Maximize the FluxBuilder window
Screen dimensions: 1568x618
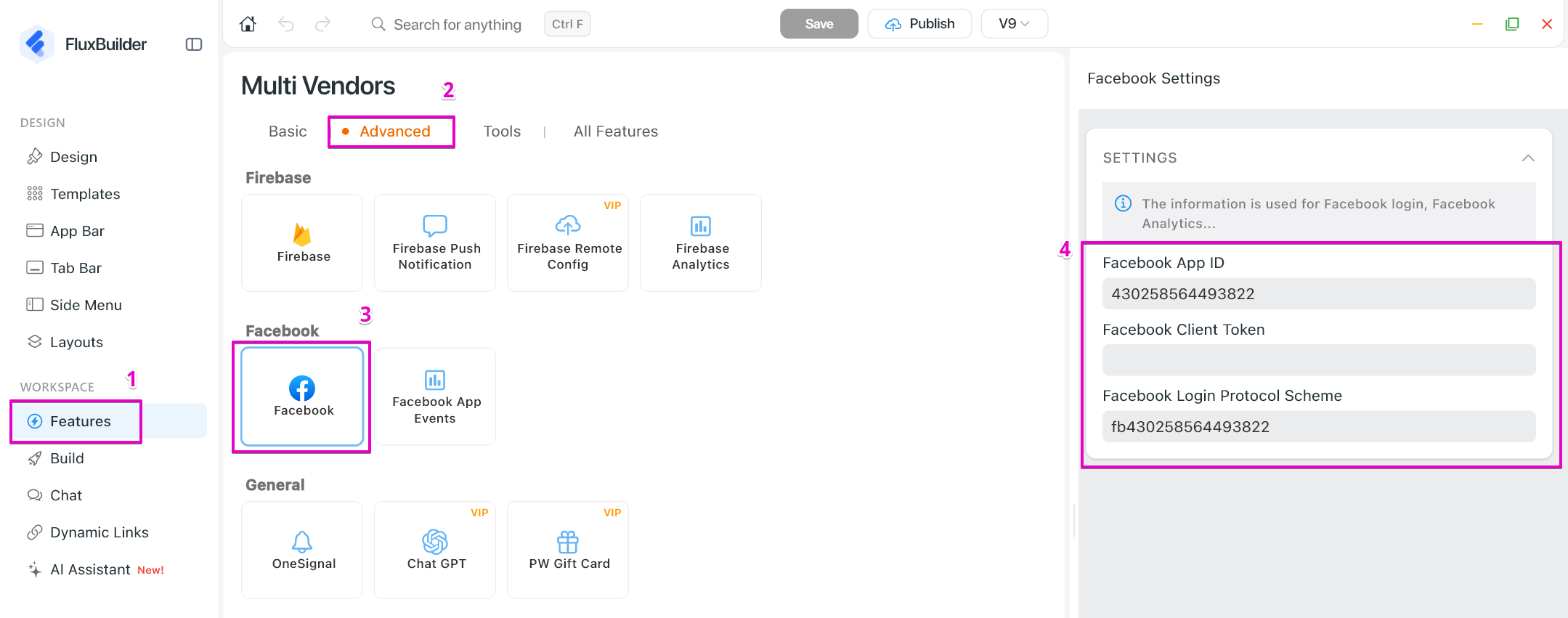click(1512, 24)
